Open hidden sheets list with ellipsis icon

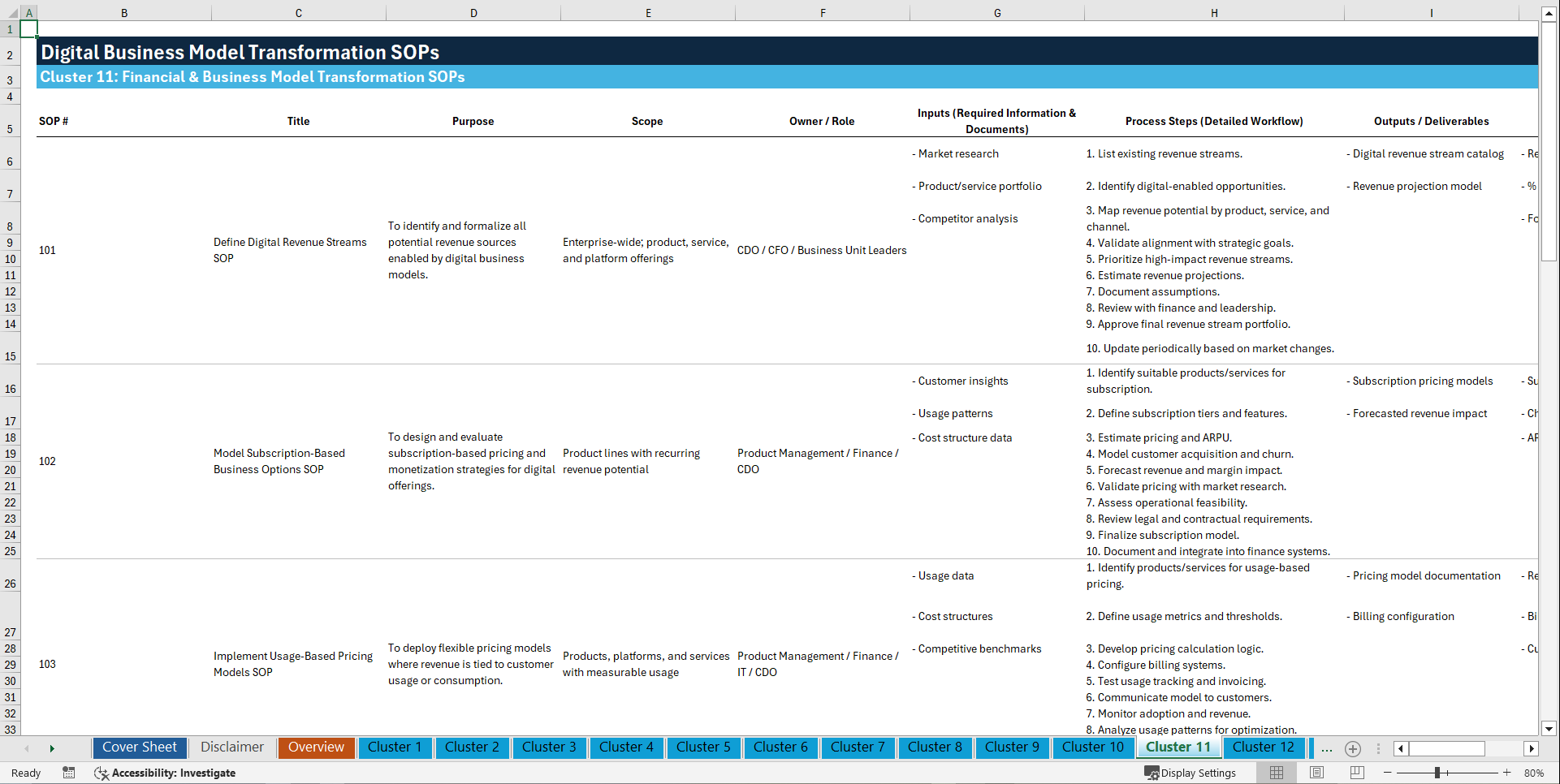pos(1327,749)
